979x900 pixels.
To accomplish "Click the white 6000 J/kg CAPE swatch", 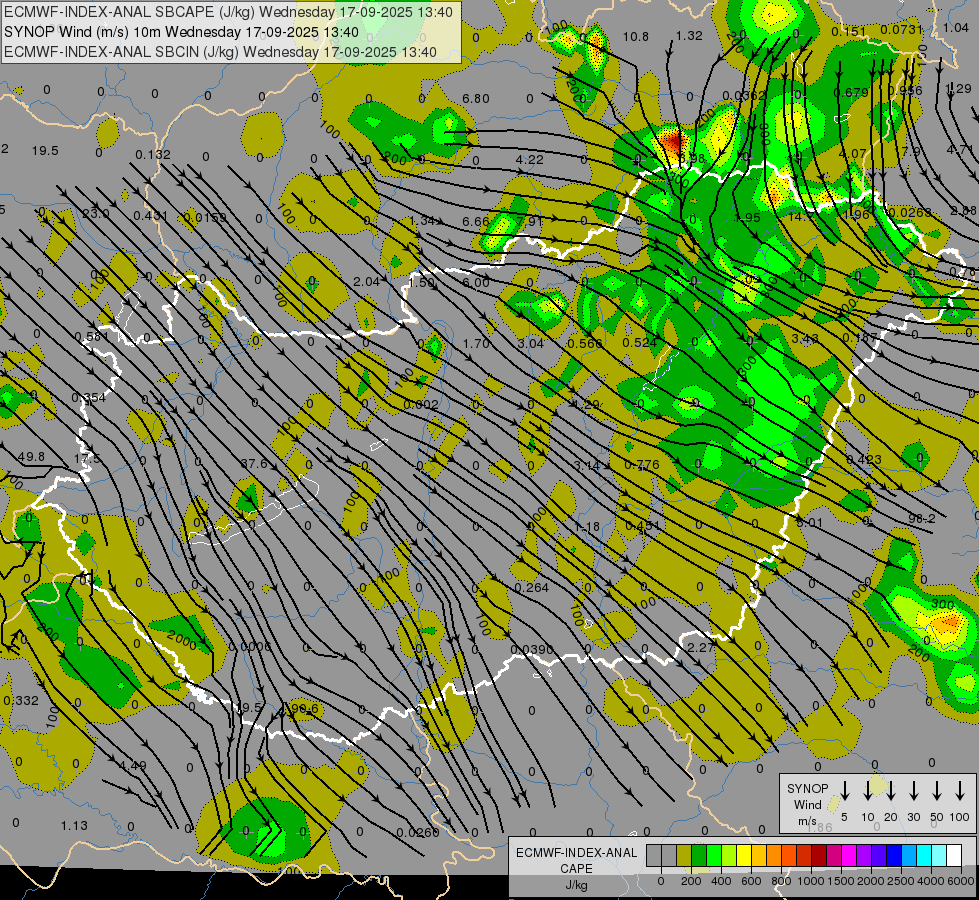I will pyautogui.click(x=954, y=856).
